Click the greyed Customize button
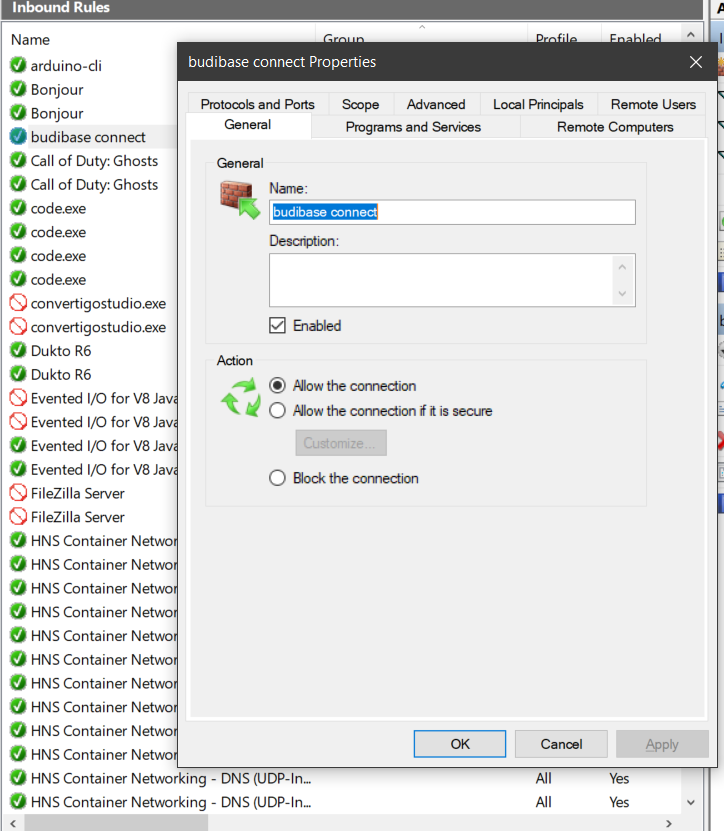The height and width of the screenshot is (831, 724). [341, 443]
